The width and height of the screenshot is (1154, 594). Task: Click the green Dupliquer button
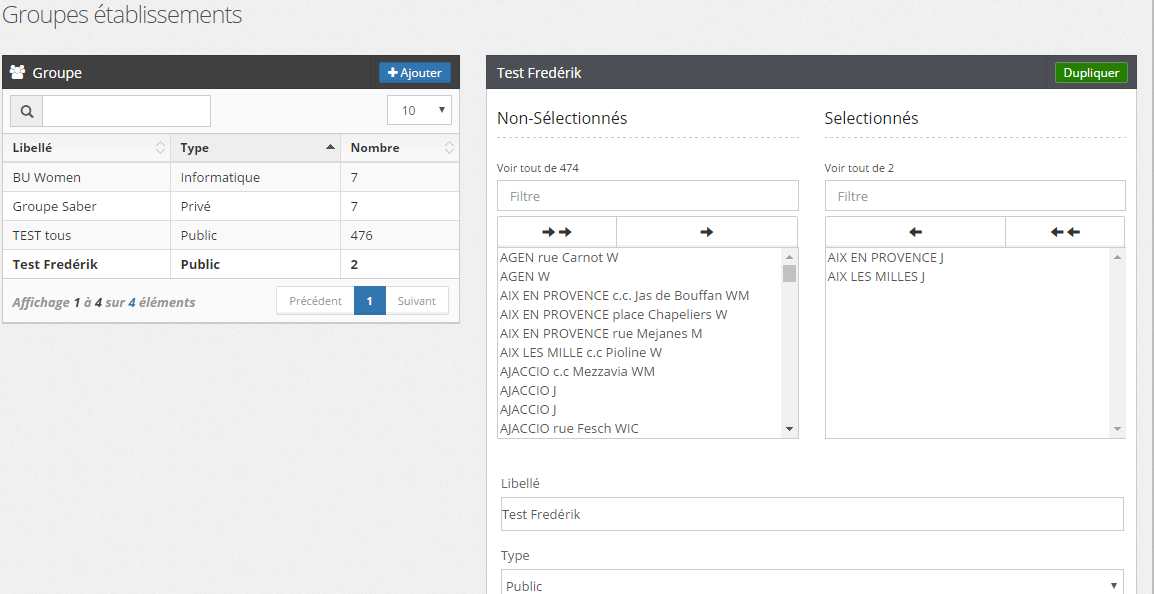tap(1091, 73)
